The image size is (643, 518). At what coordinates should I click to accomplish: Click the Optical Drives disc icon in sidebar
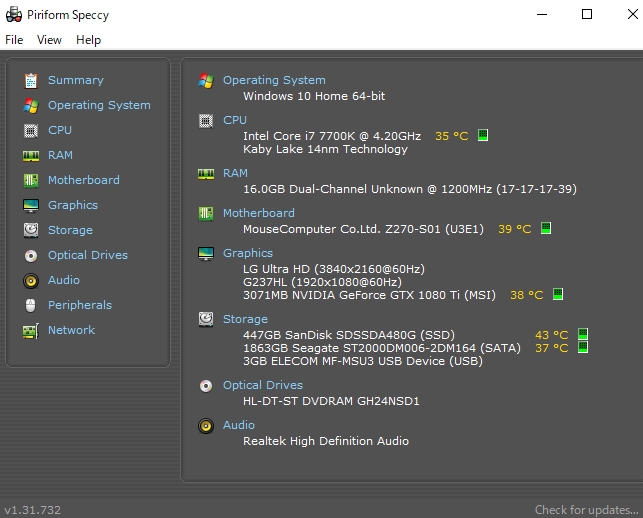[31, 256]
